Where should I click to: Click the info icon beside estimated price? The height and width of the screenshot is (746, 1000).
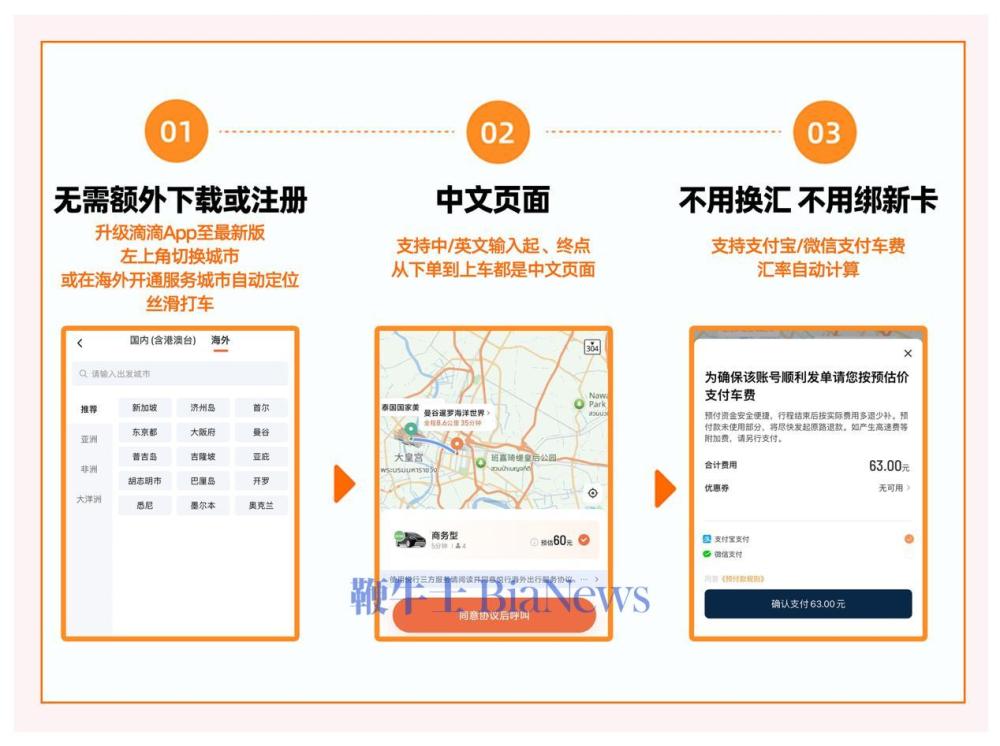click(534, 542)
